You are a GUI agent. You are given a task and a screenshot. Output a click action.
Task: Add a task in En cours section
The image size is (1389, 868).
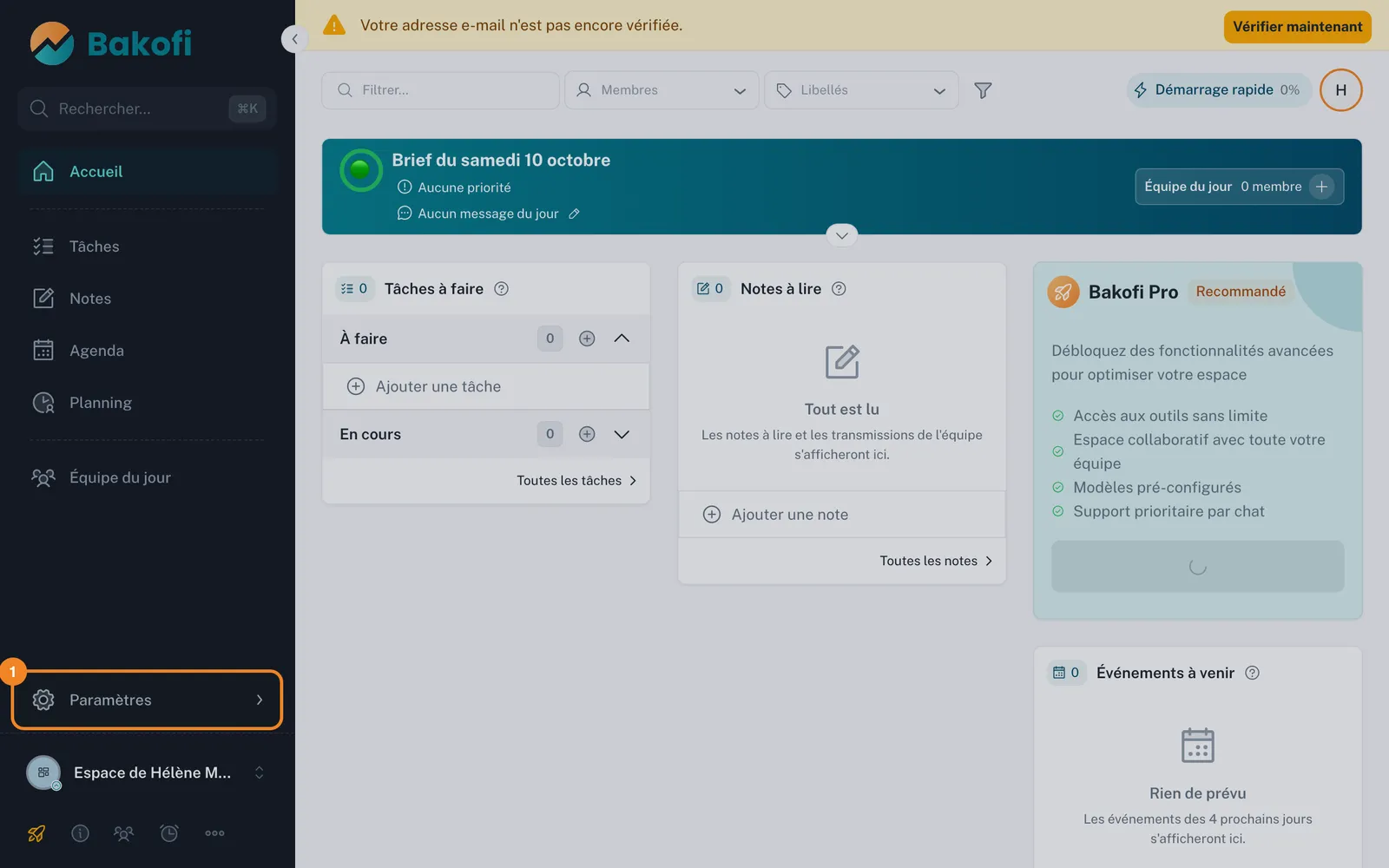pos(587,434)
